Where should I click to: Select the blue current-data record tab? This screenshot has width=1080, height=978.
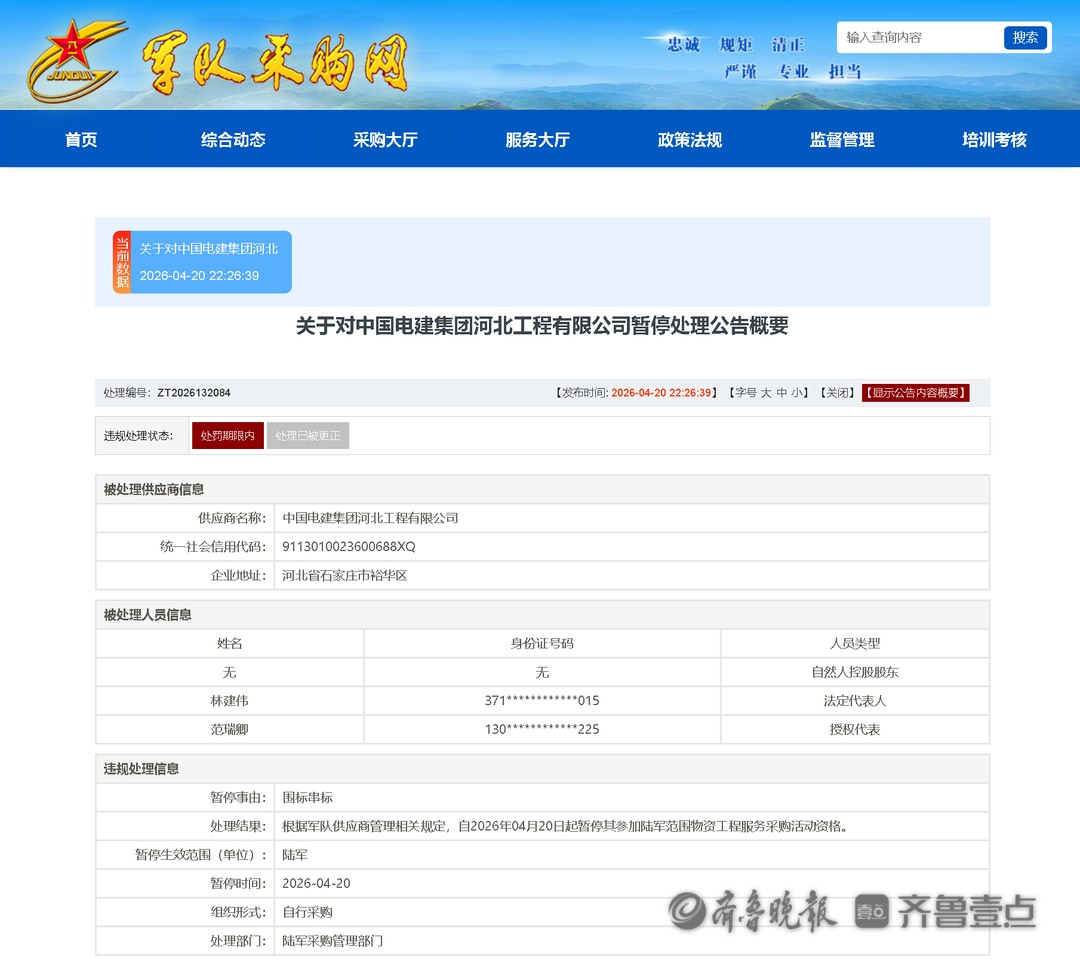point(211,262)
